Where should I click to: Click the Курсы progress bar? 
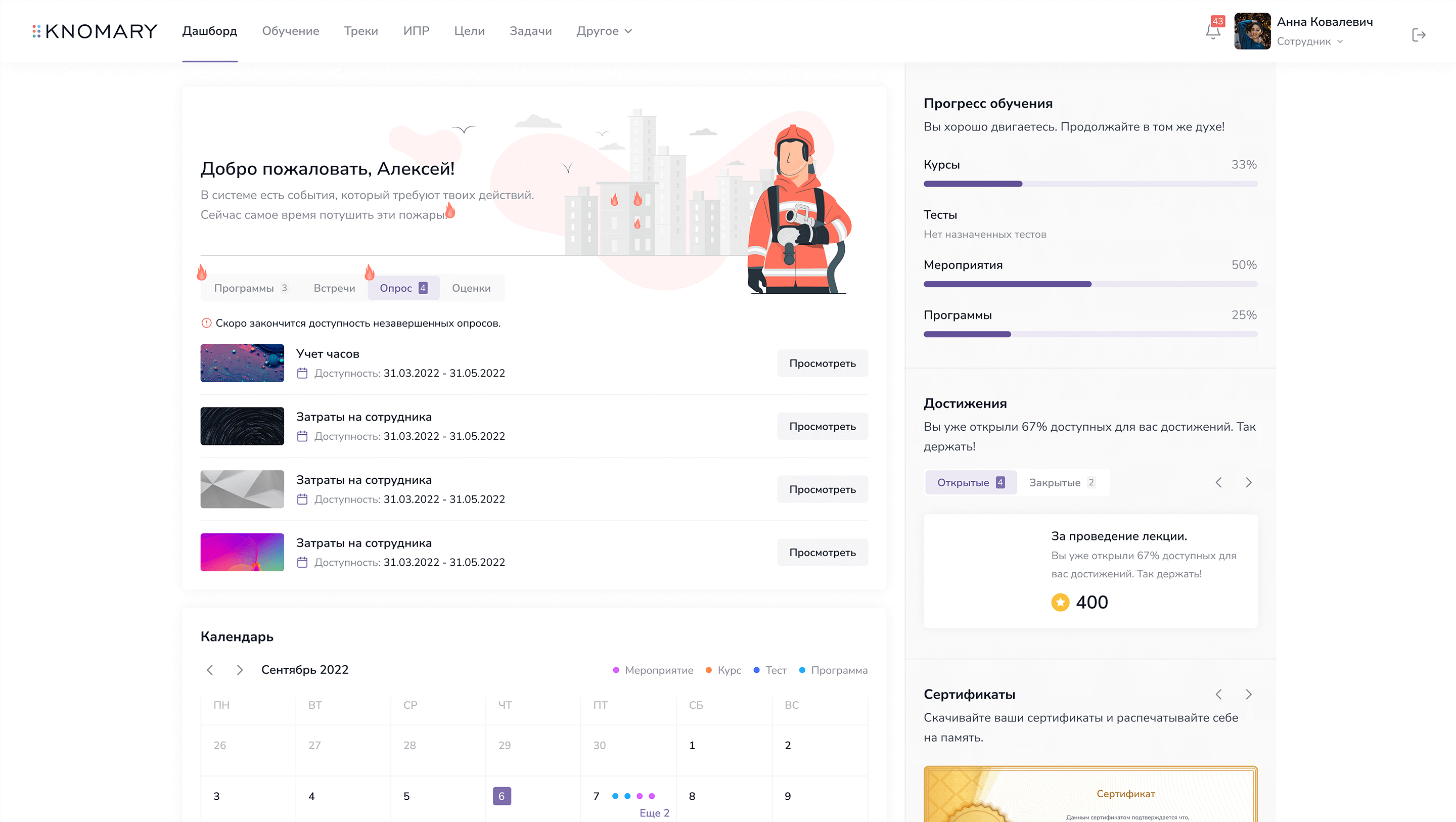tap(1090, 184)
